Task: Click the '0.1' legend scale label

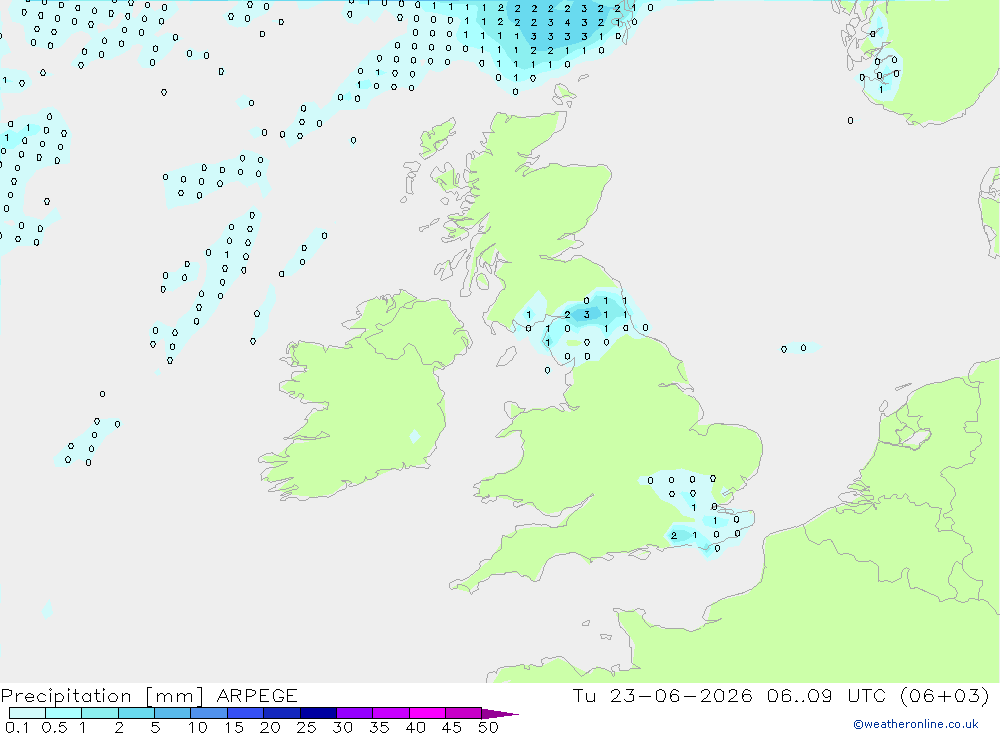Action: (x=17, y=727)
